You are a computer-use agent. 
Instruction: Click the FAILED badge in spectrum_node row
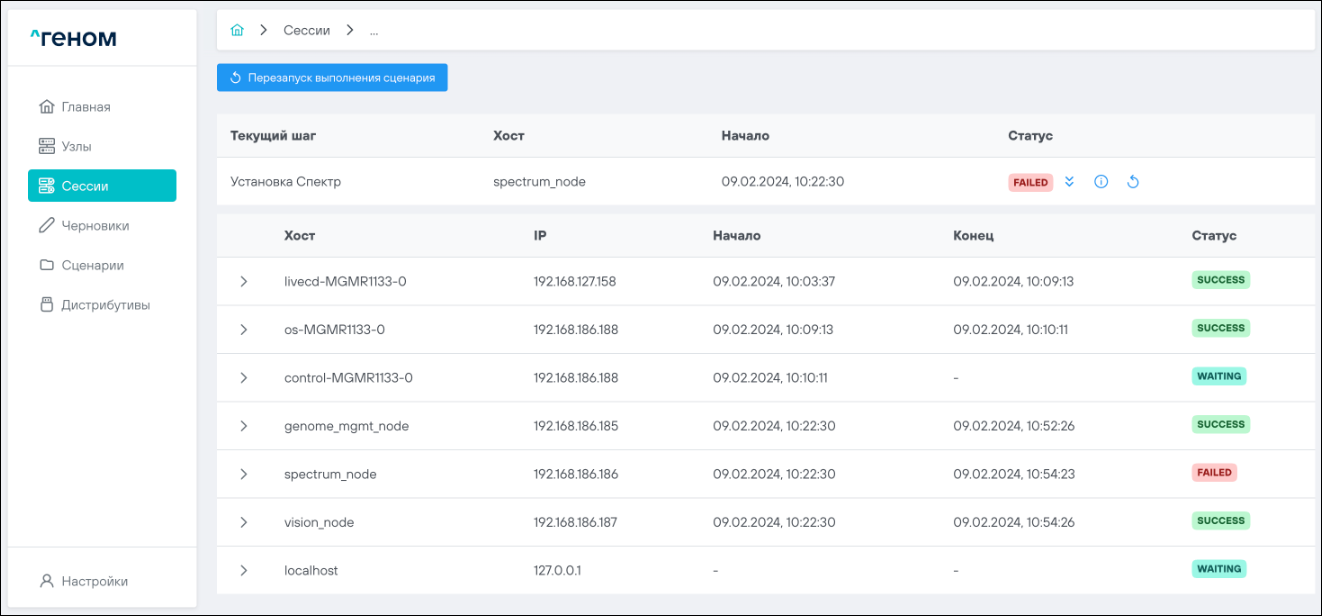(1213, 472)
